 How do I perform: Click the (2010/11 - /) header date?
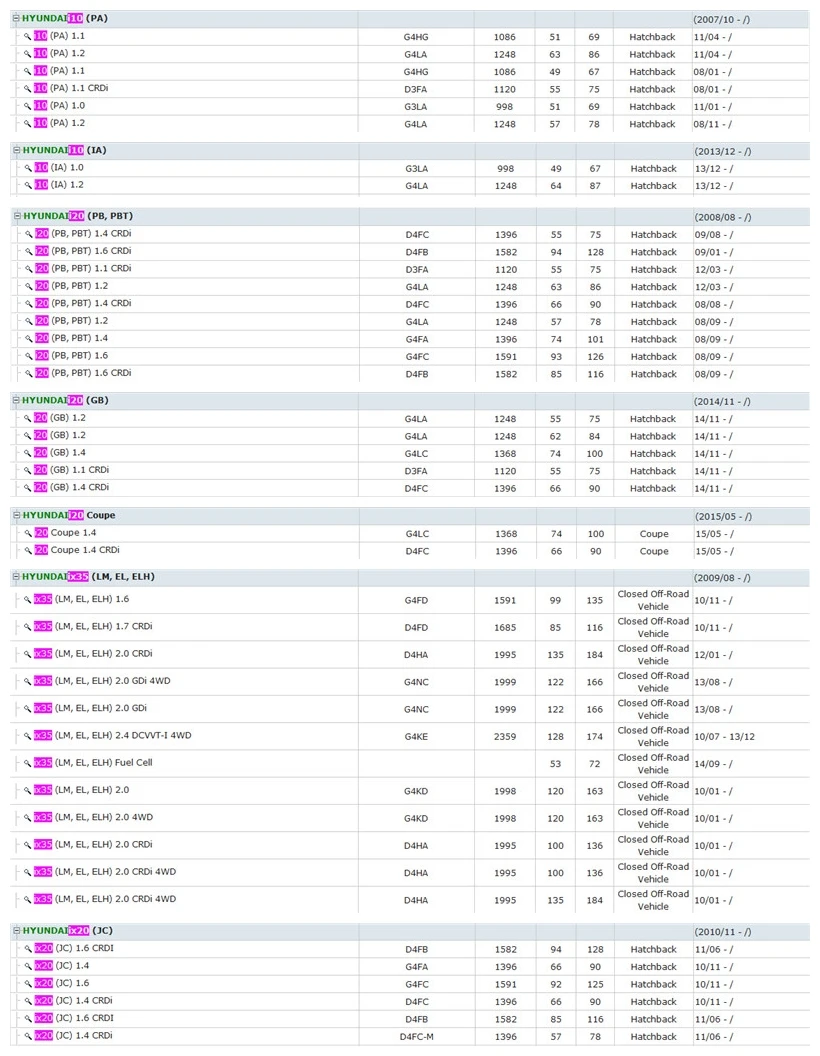pos(723,932)
